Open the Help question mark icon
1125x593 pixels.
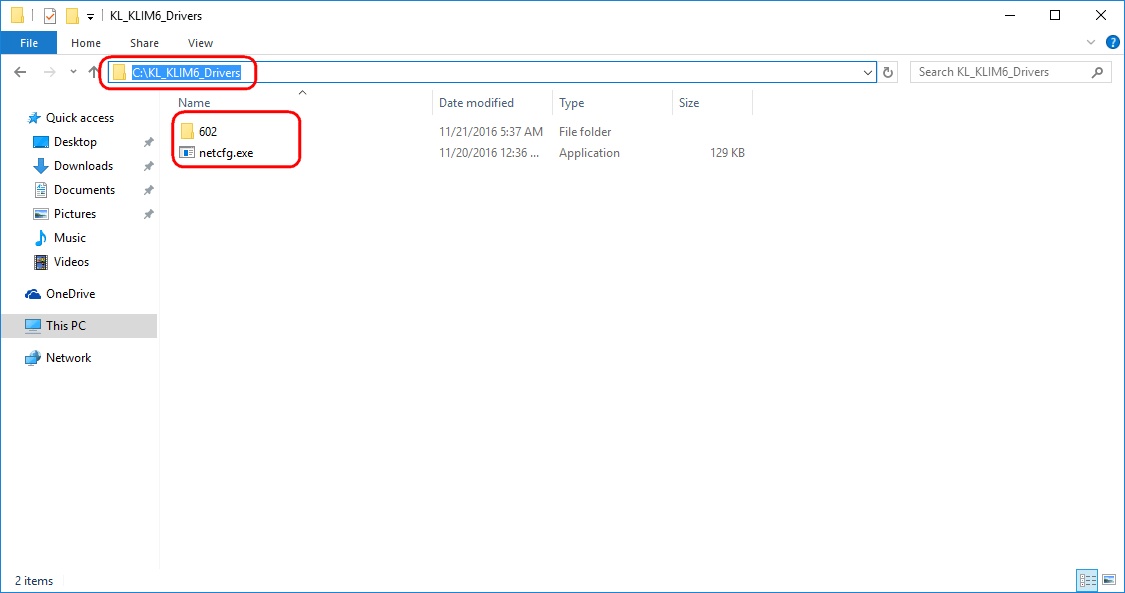(1110, 43)
